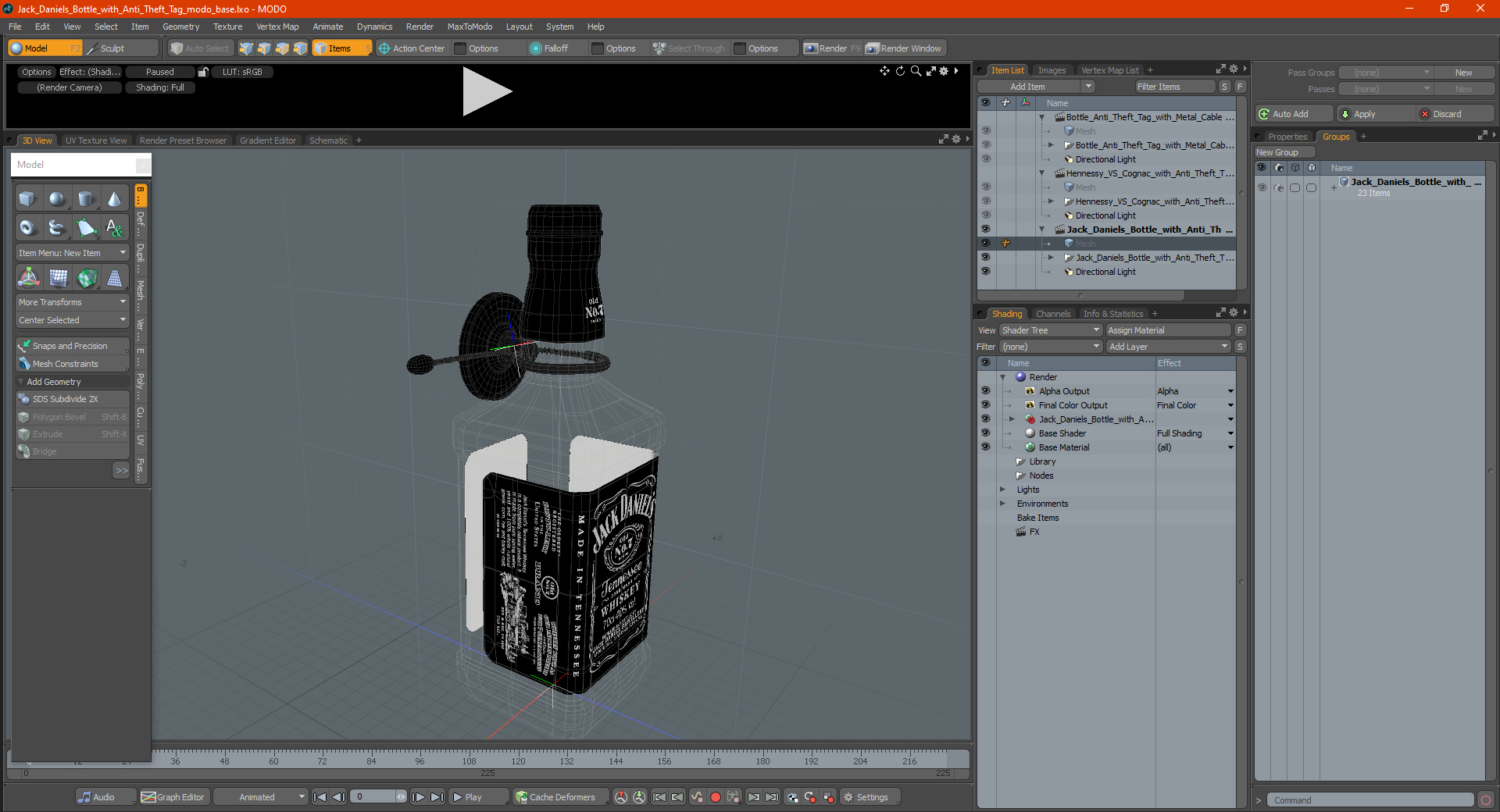Select the torus primitive tool
The height and width of the screenshot is (812, 1500).
coord(27,228)
